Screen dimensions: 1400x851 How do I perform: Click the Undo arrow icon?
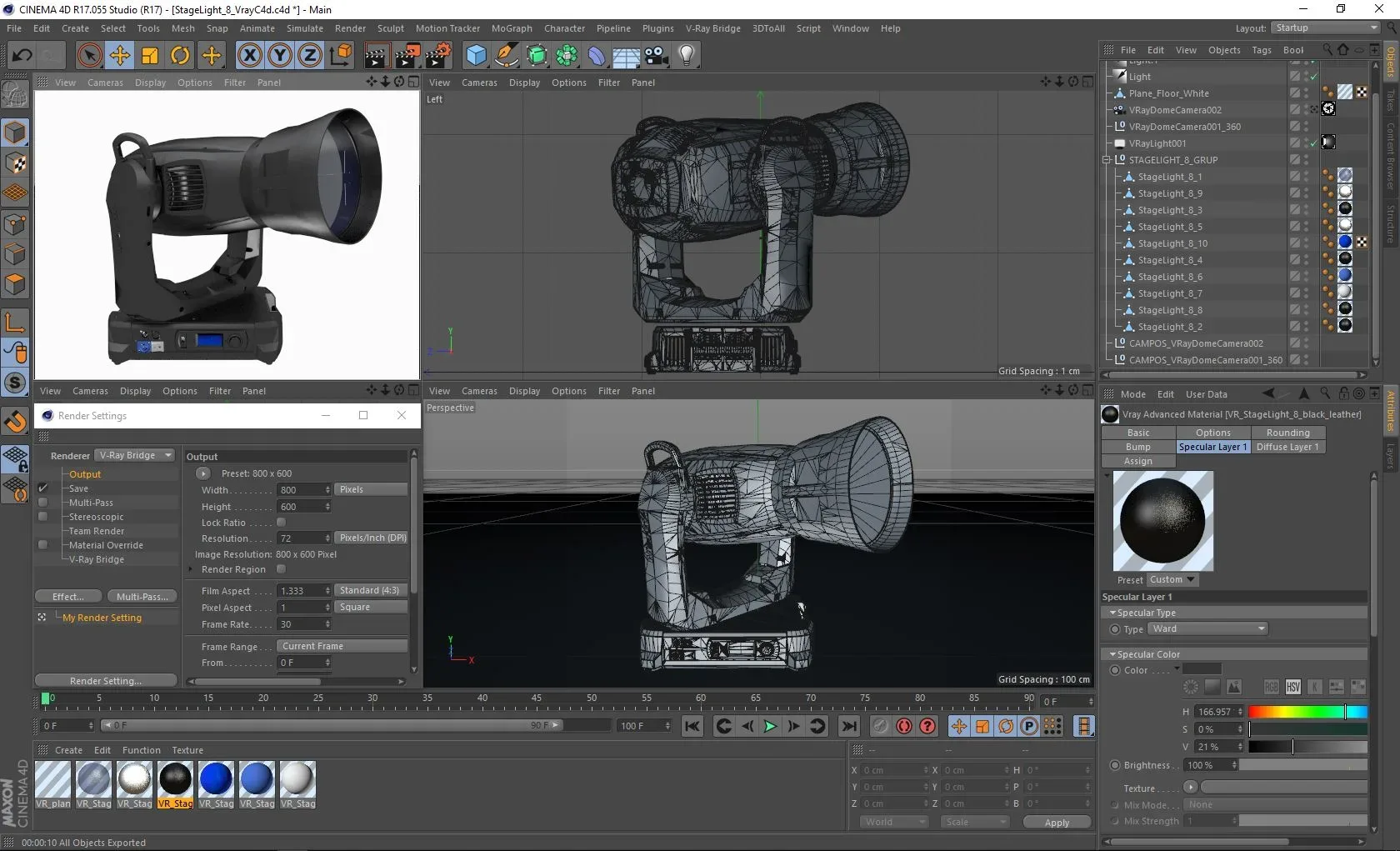tap(22, 56)
